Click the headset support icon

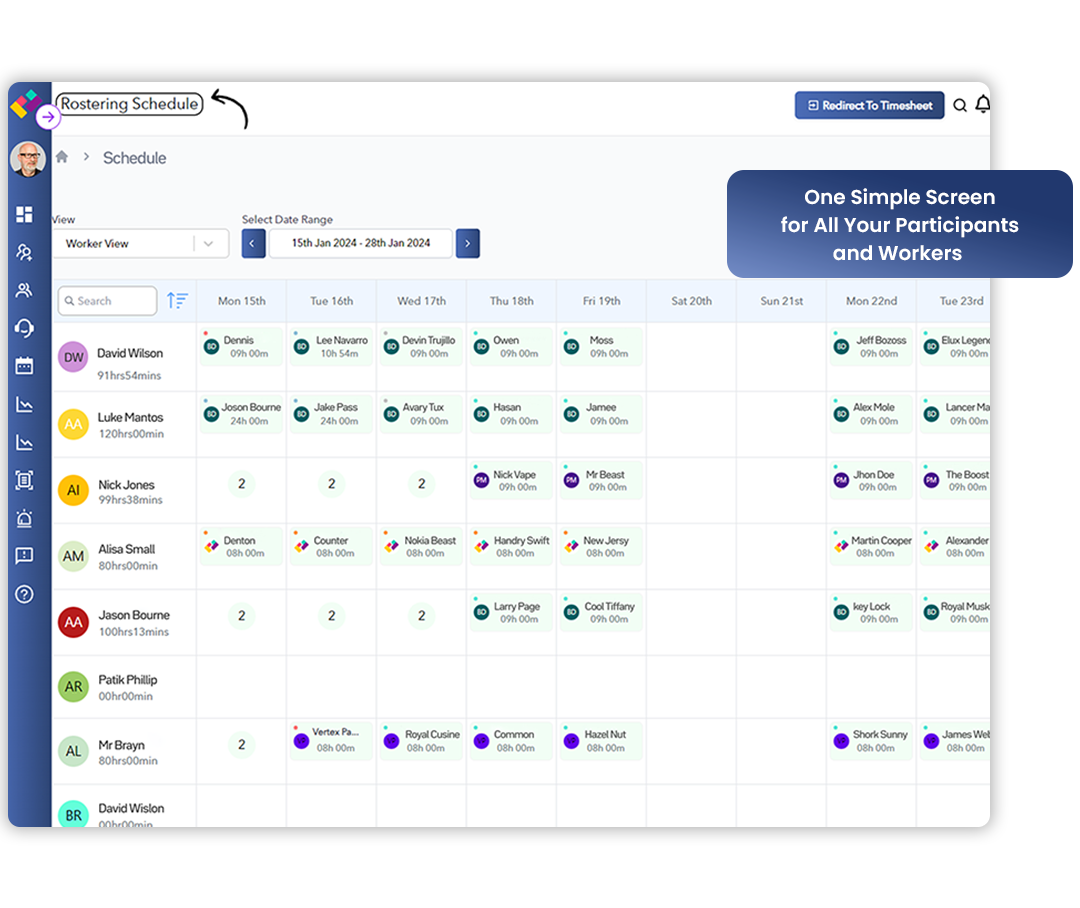click(24, 328)
